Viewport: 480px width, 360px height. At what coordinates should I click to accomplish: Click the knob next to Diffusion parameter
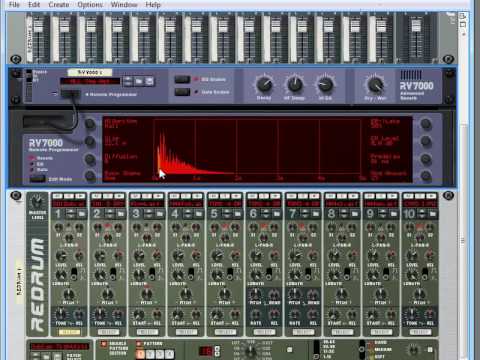tap(90, 159)
